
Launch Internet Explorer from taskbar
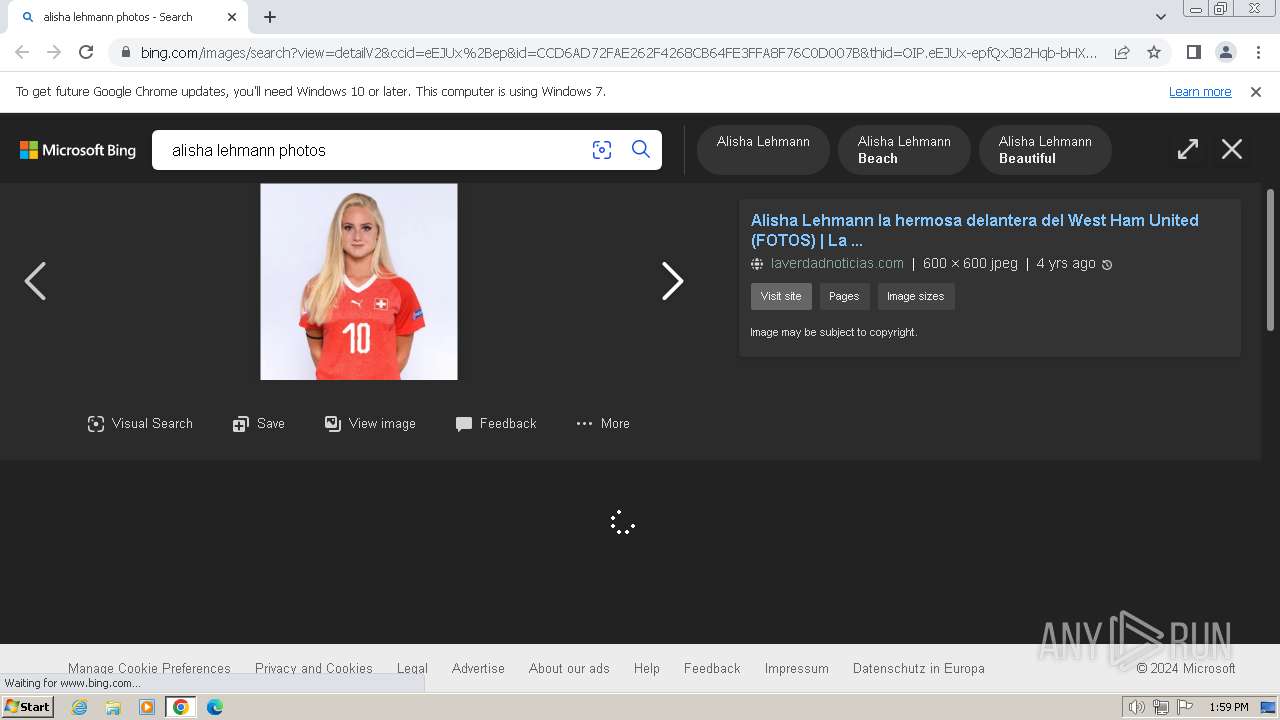click(79, 707)
